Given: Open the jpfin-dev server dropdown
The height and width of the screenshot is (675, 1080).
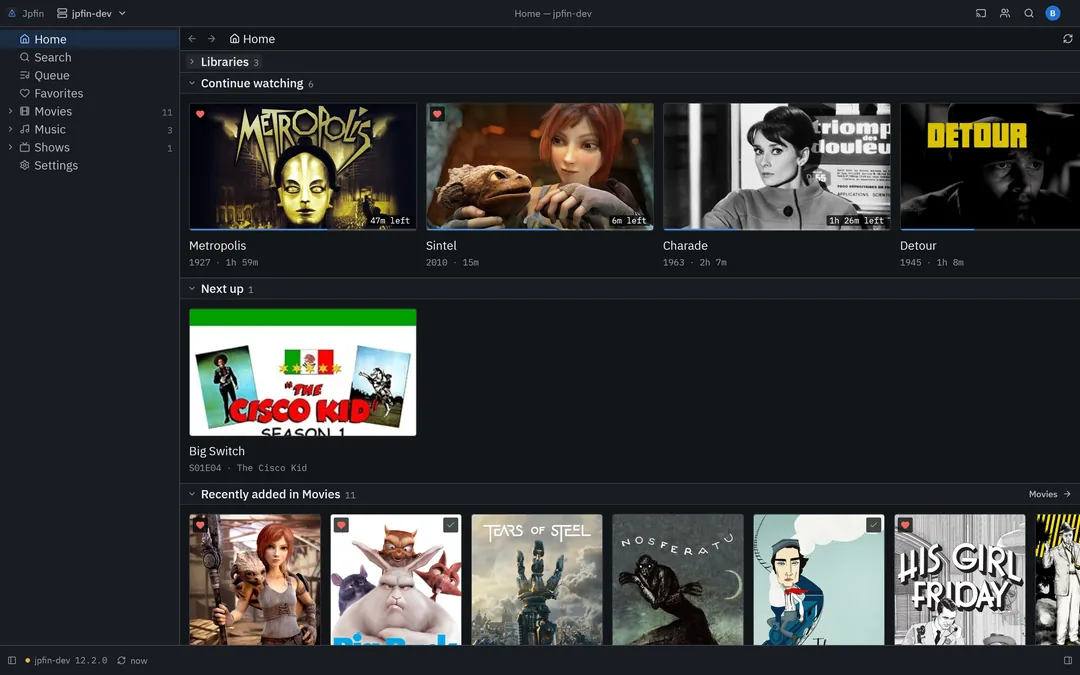Looking at the screenshot, I should (92, 13).
